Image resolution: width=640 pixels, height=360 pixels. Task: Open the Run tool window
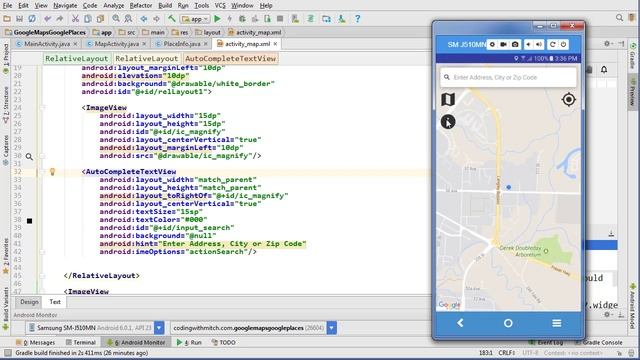click(189, 342)
